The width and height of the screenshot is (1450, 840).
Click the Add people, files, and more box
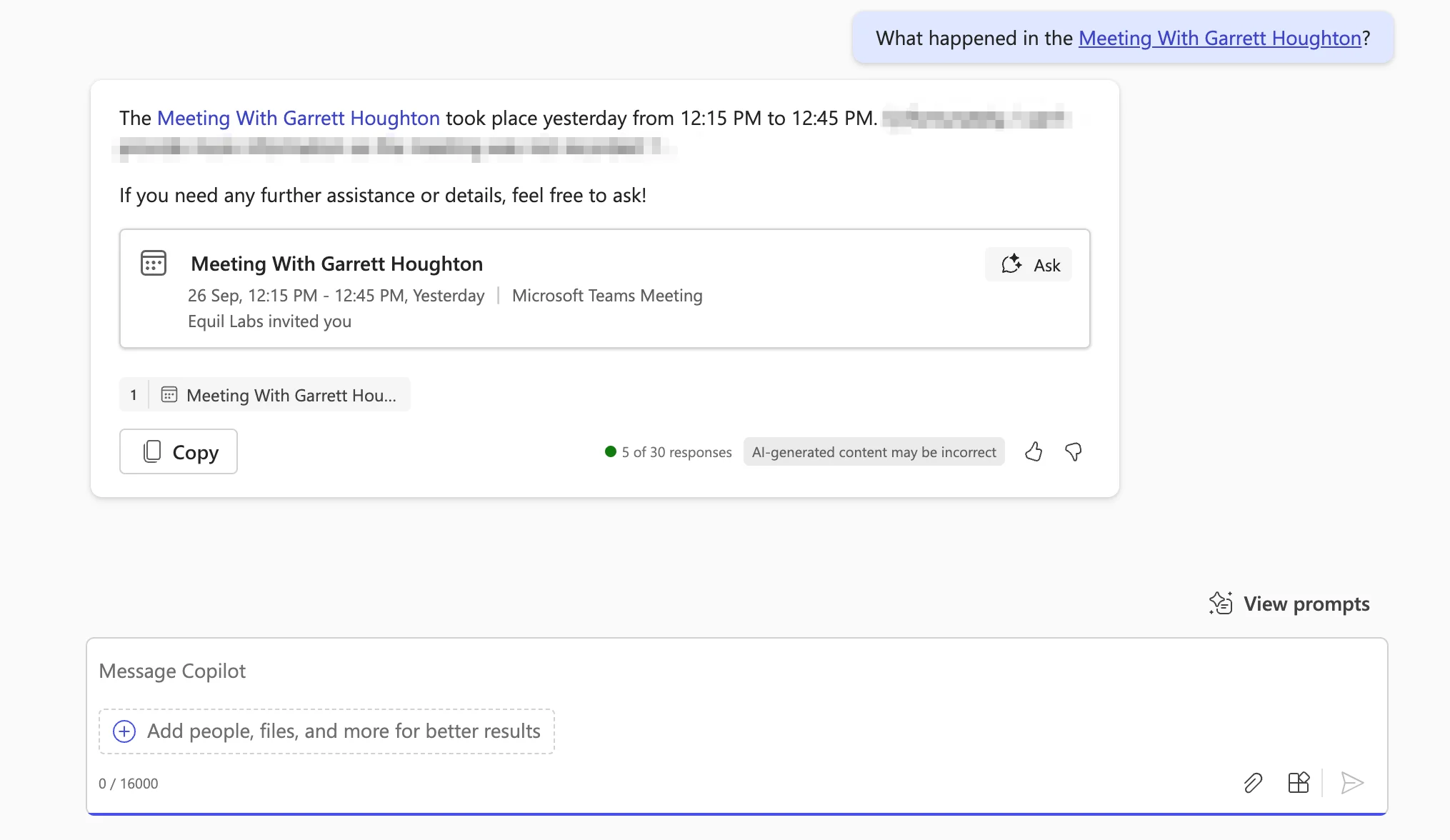coord(343,731)
